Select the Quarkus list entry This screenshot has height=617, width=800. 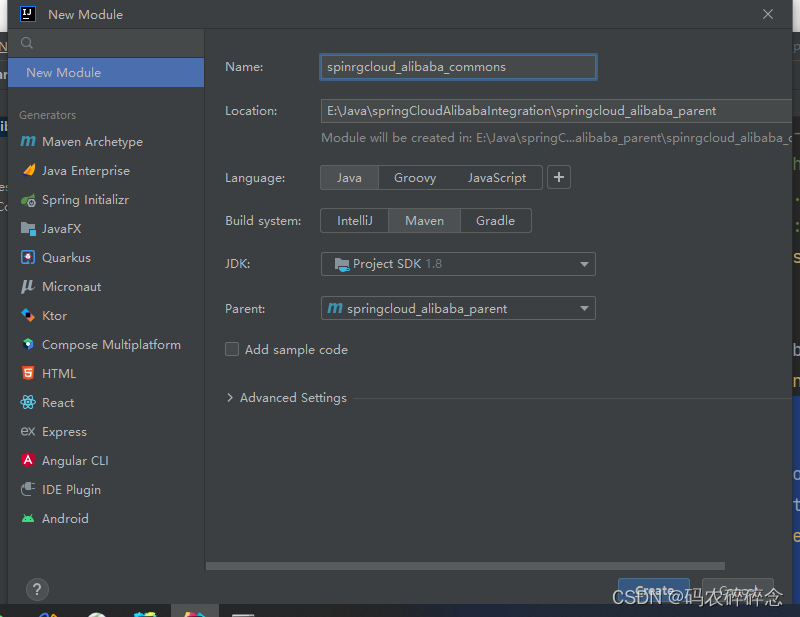[x=106, y=258]
